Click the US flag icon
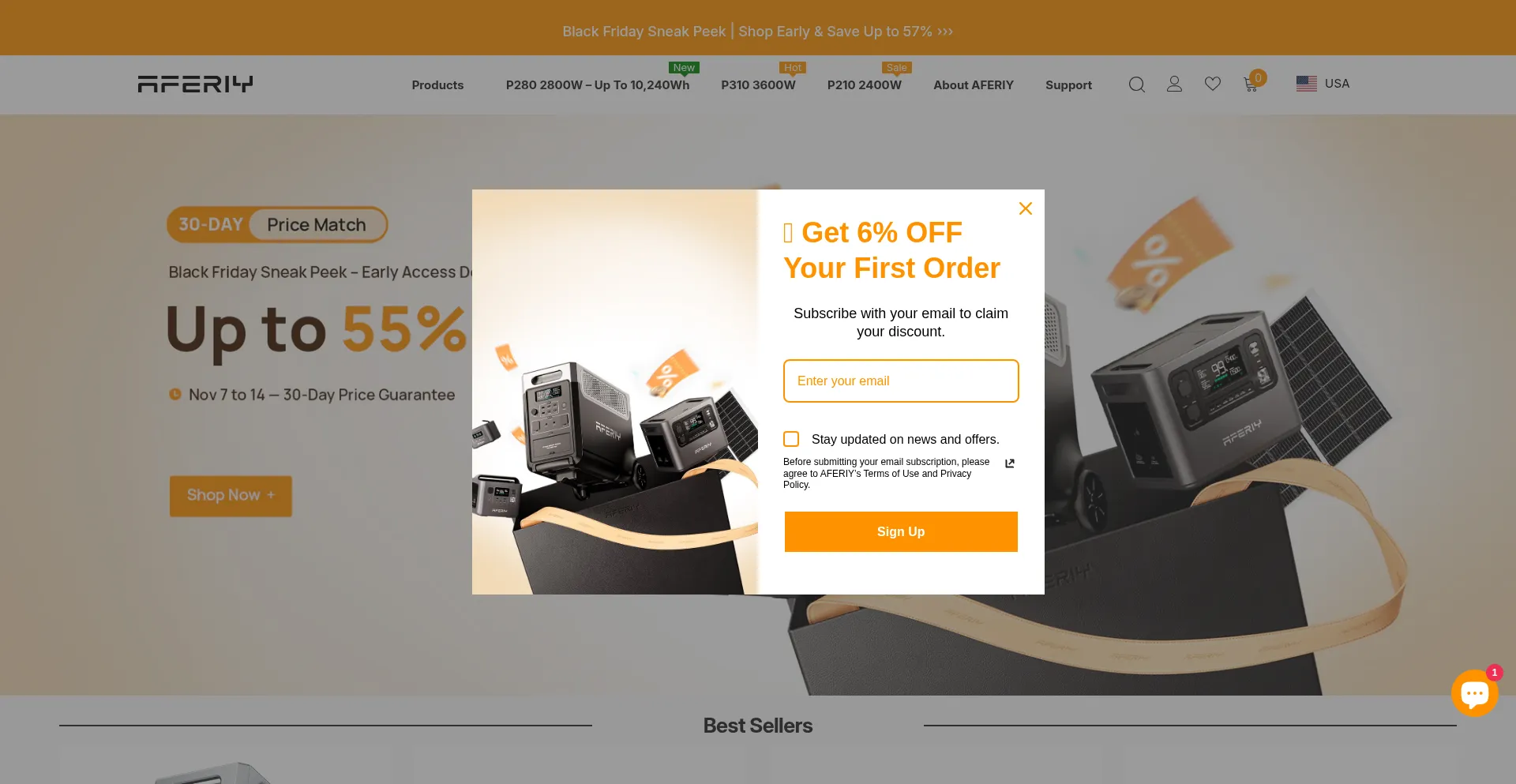This screenshot has height=784, width=1516. coord(1306,84)
